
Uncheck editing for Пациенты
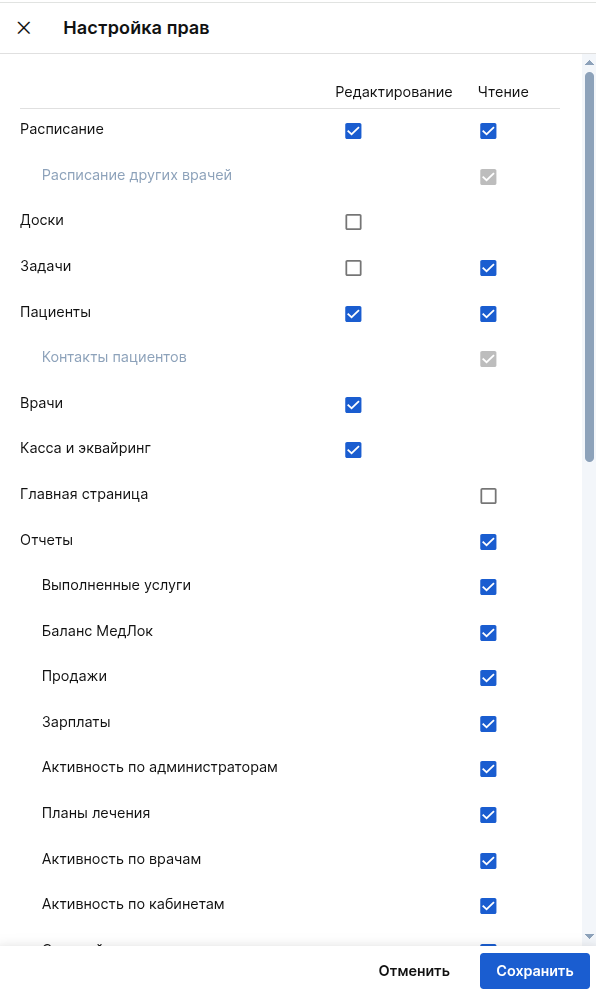click(353, 313)
